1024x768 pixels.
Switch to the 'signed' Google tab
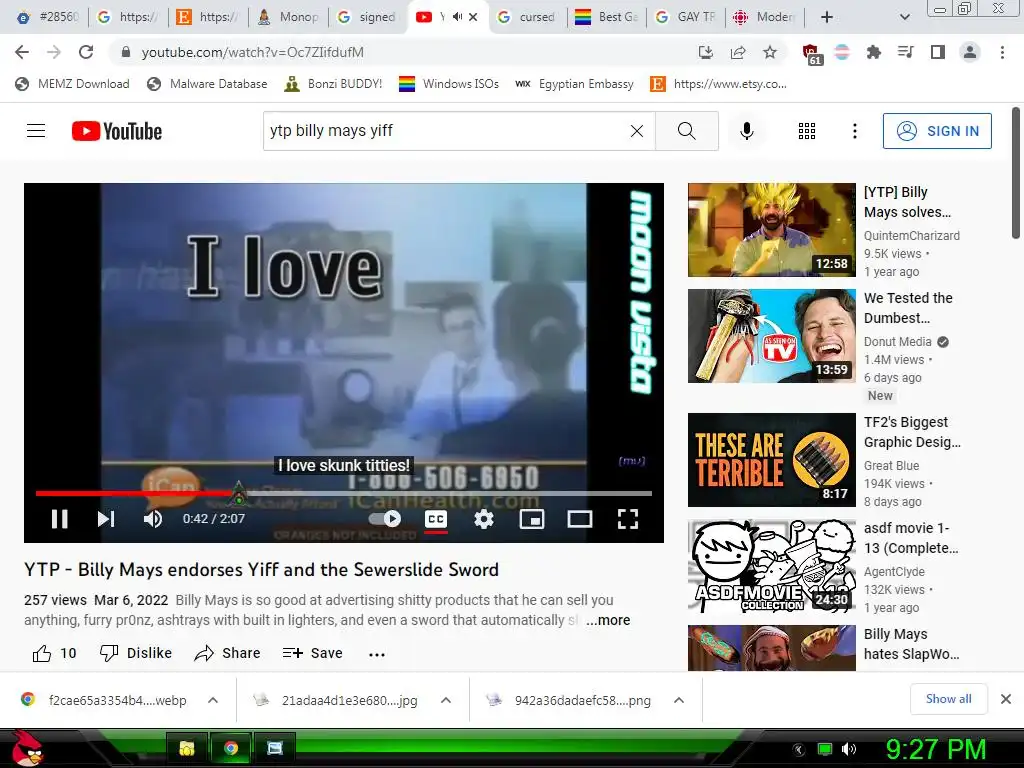tap(368, 17)
